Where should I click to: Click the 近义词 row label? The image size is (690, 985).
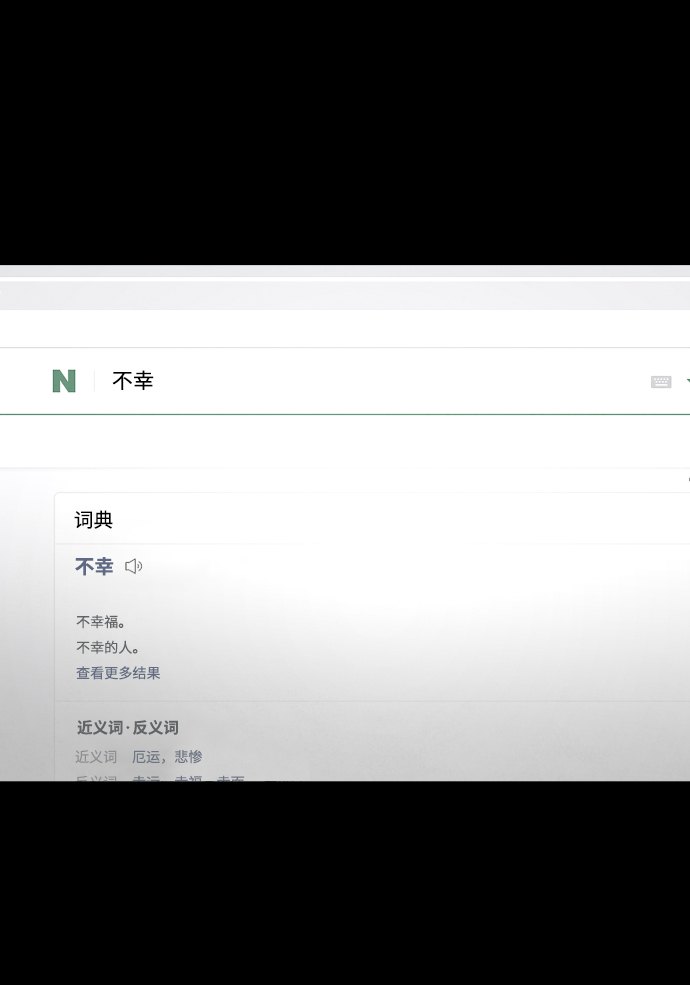coord(96,757)
